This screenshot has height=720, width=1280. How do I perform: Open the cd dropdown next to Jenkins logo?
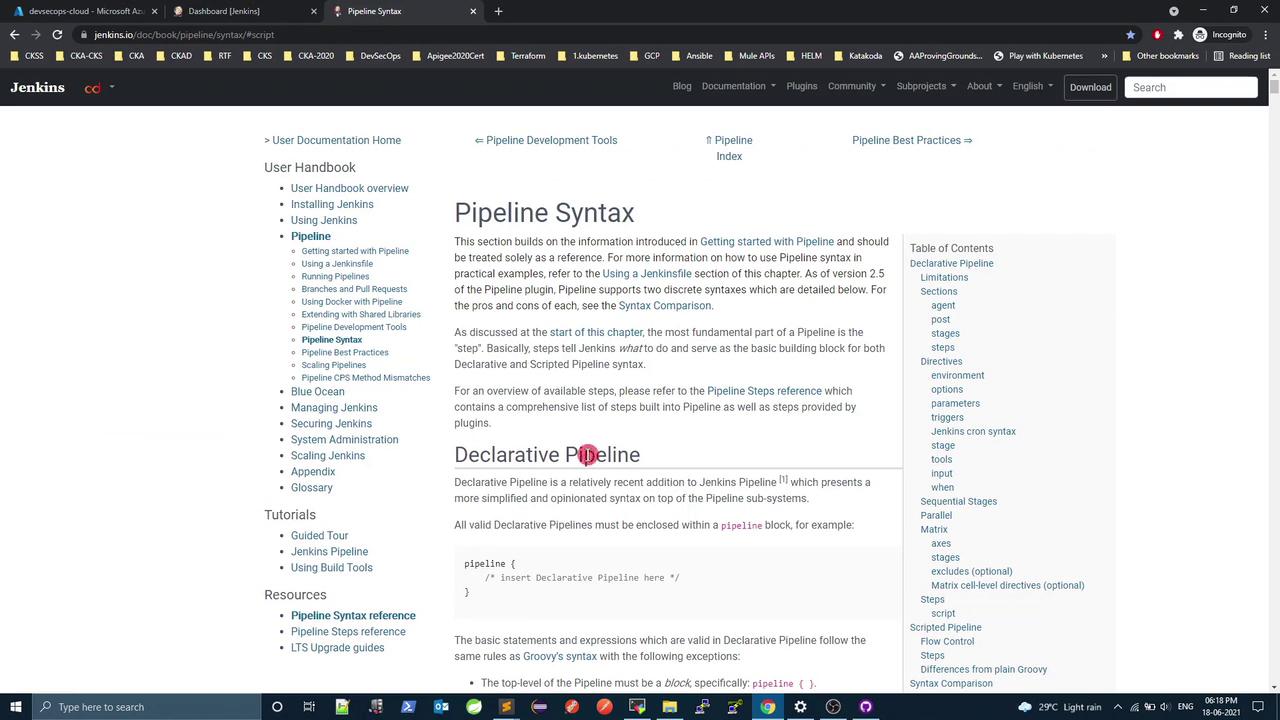[99, 88]
